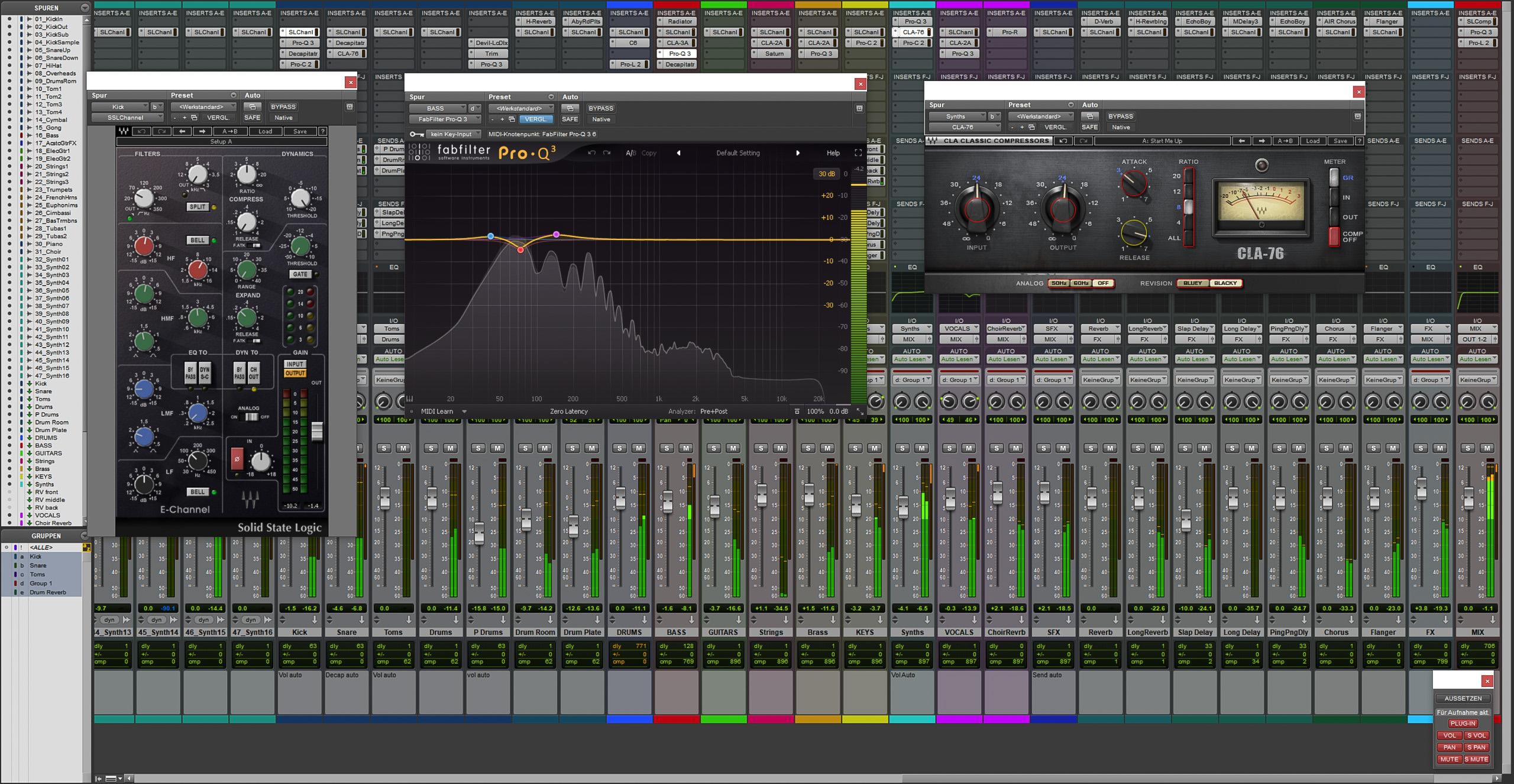Toggle full screen icon in Pro-Q 3
Screen dimensions: 1514x784
click(858, 153)
